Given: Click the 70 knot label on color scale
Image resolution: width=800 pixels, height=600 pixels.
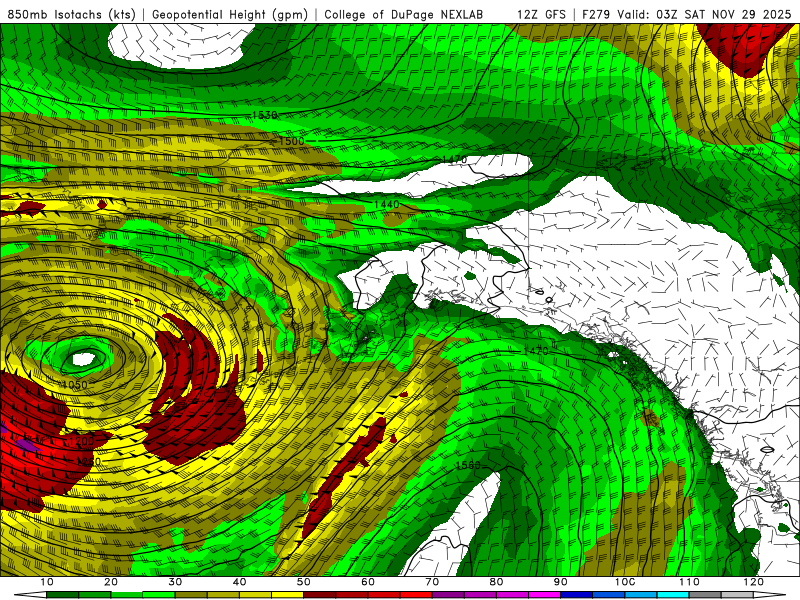Looking at the screenshot, I should [x=432, y=582].
